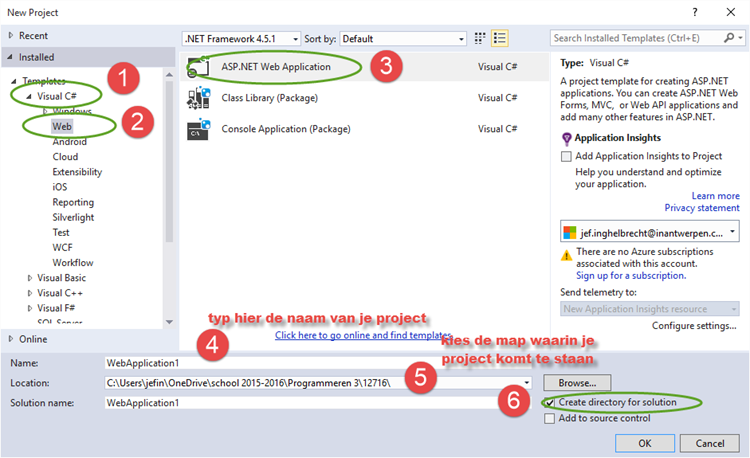Switch templates view to medium icons list
This screenshot has height=458, width=750.
tap(500, 38)
